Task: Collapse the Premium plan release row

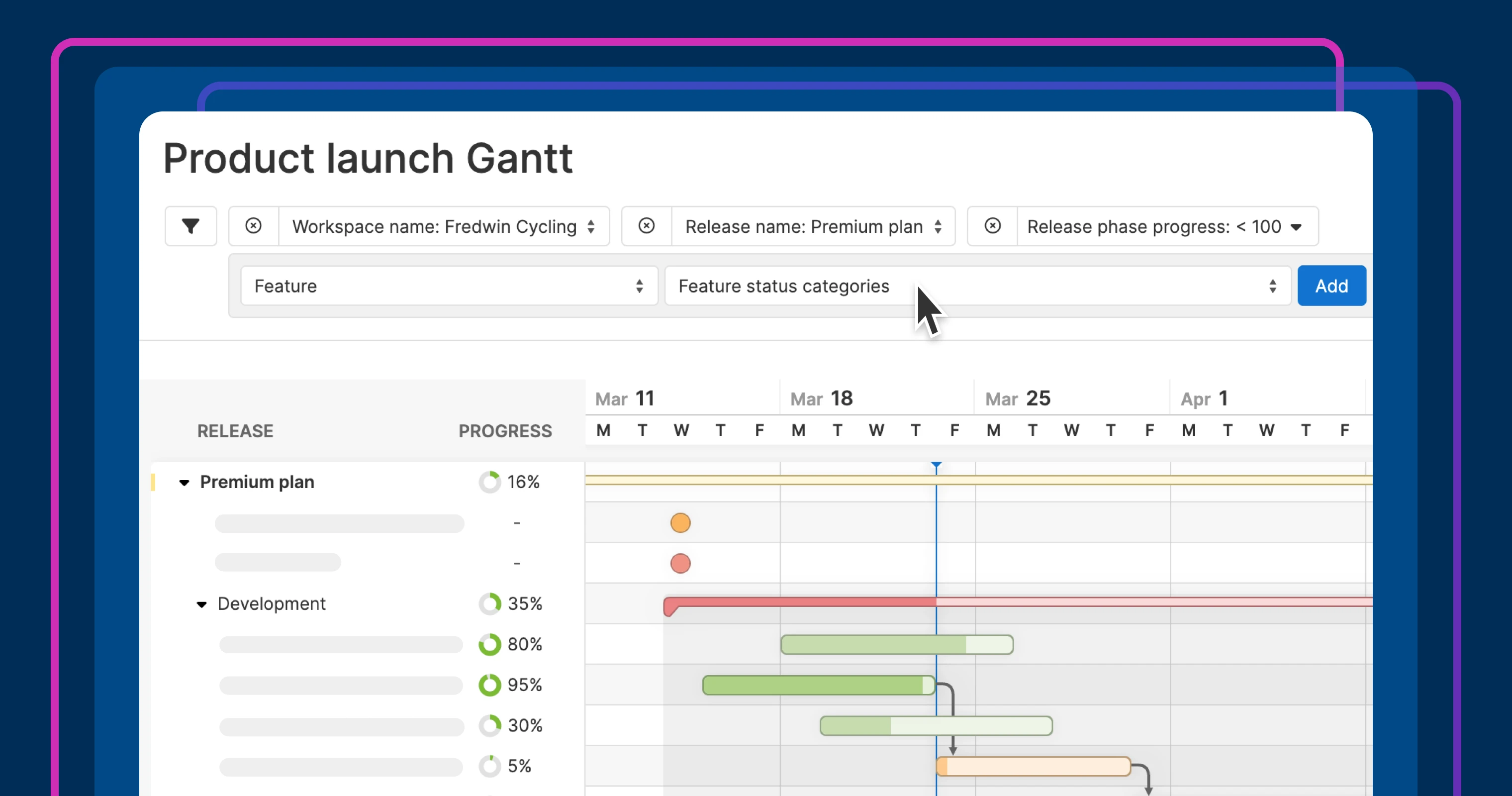Action: click(185, 483)
